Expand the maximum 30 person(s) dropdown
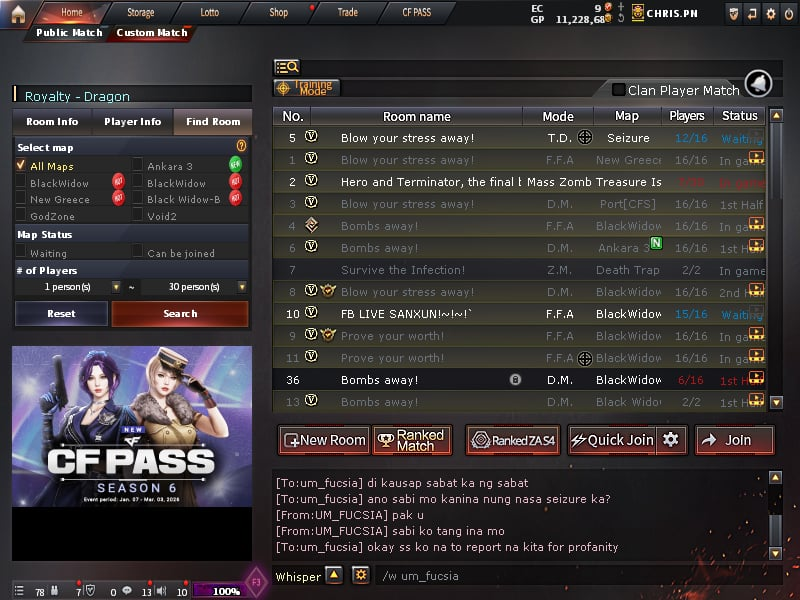The height and width of the screenshot is (600, 800). tap(242, 287)
